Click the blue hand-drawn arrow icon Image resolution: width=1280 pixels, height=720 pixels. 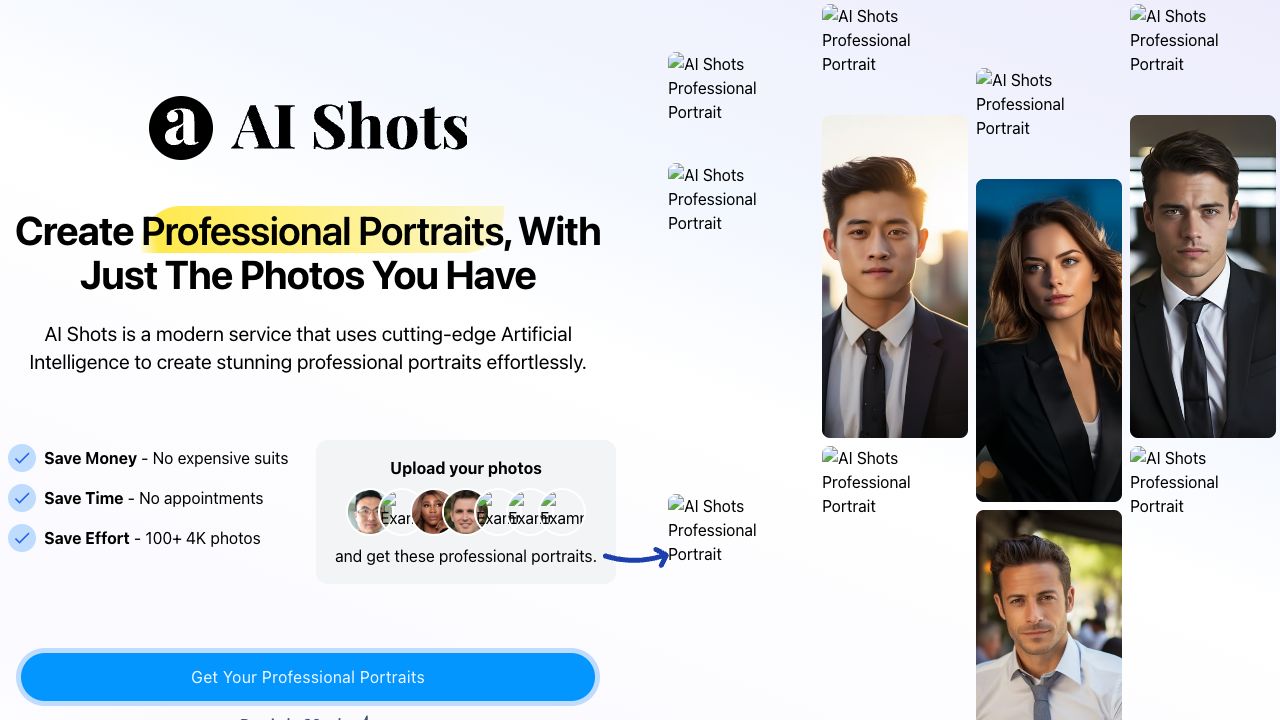(x=636, y=557)
